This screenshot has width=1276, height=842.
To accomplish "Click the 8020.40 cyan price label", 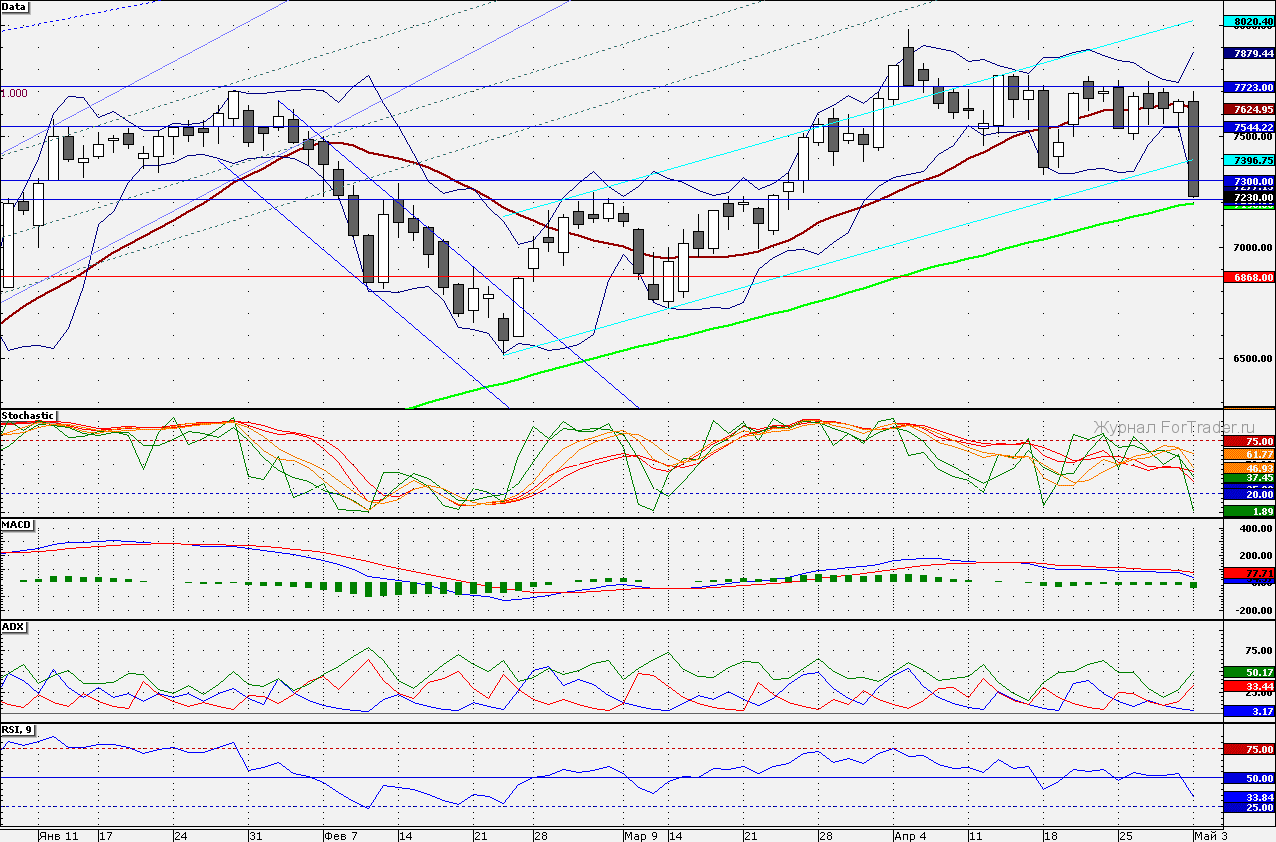I will [x=1249, y=21].
